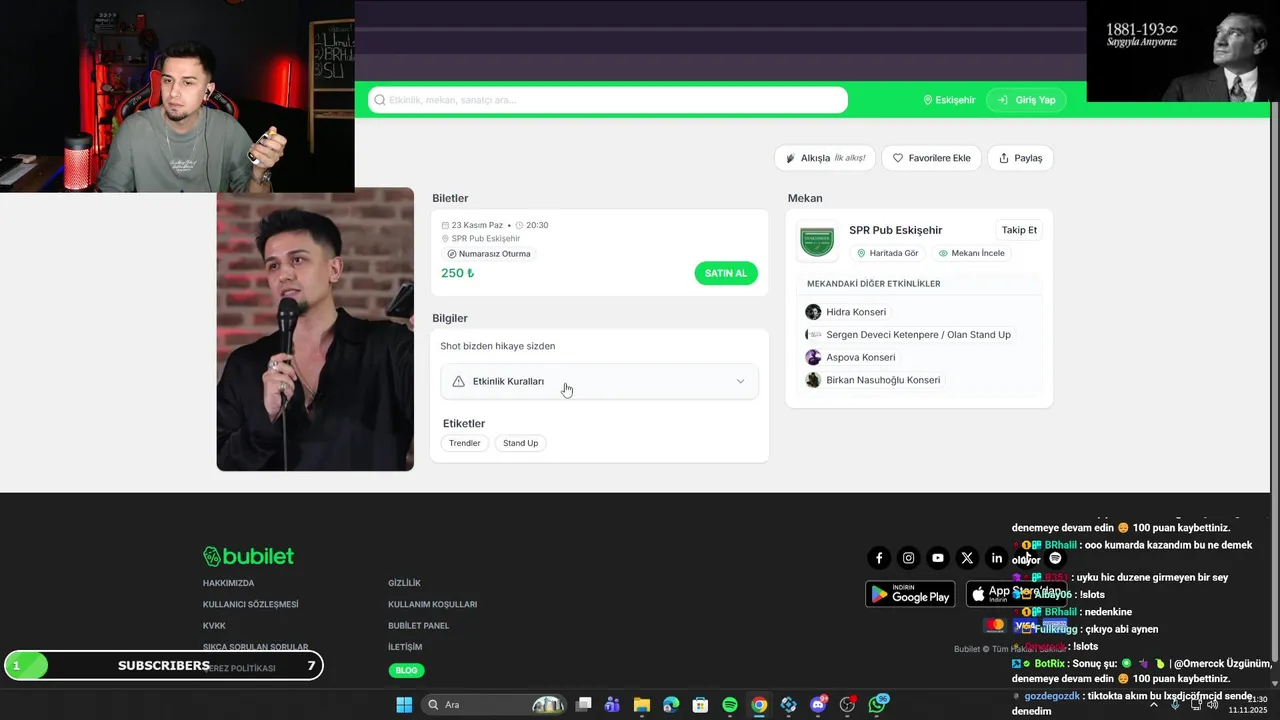1280x720 pixels.
Task: Open the Aspova Konseri event
Action: (851, 357)
